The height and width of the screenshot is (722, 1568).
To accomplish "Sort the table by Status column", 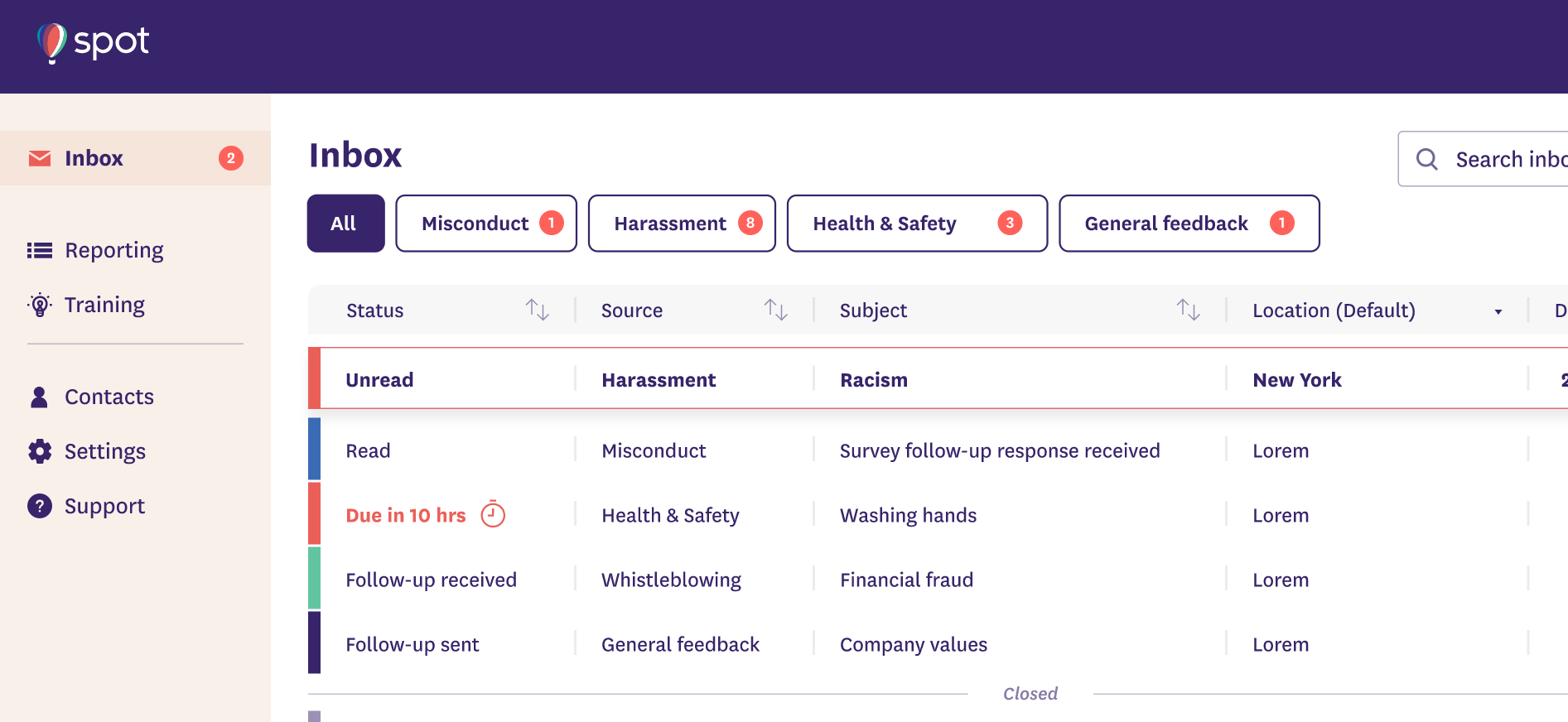I will pyautogui.click(x=537, y=310).
